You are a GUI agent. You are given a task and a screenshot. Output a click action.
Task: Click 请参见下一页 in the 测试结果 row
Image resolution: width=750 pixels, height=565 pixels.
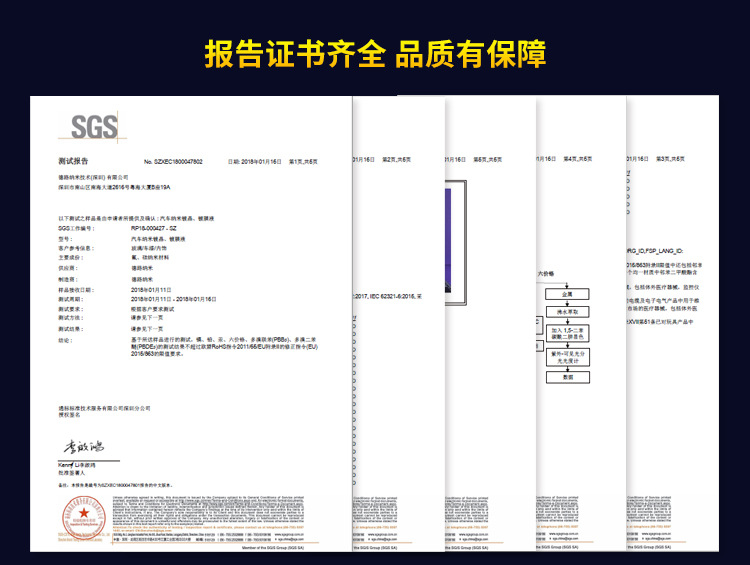pos(147,329)
